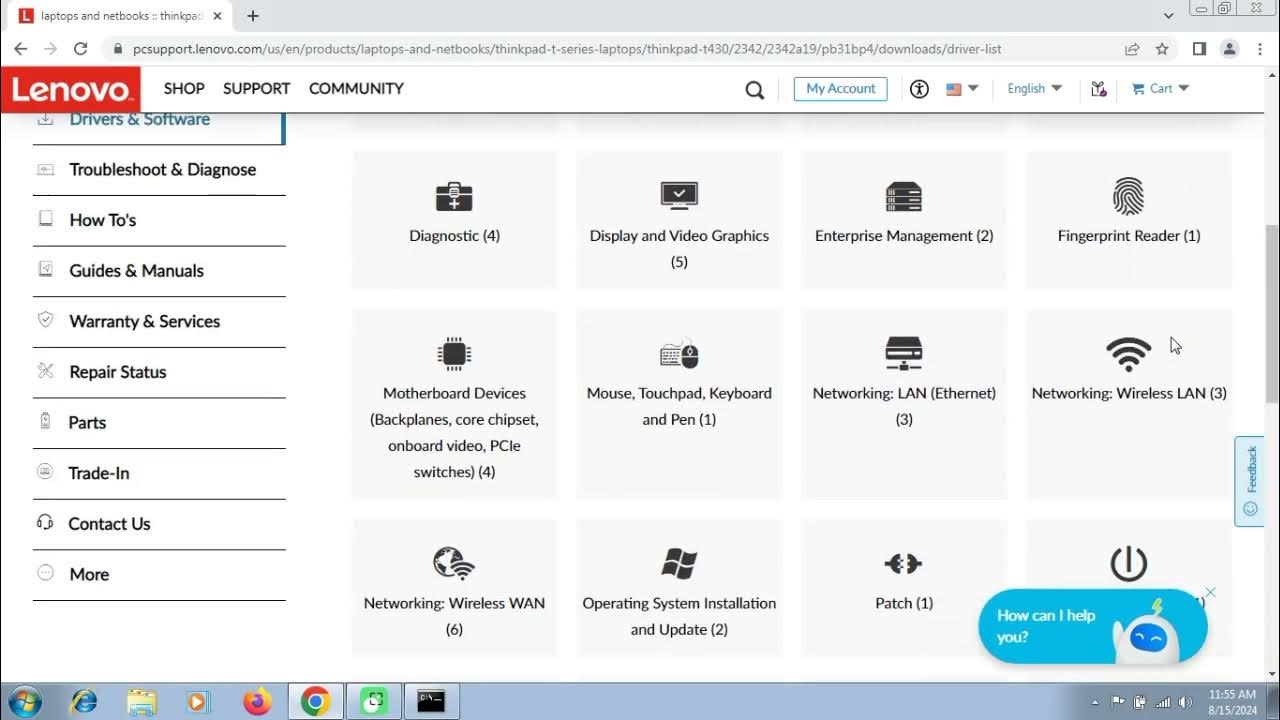This screenshot has height=720, width=1280.
Task: Select the Power Management power icon
Action: (x=1129, y=564)
